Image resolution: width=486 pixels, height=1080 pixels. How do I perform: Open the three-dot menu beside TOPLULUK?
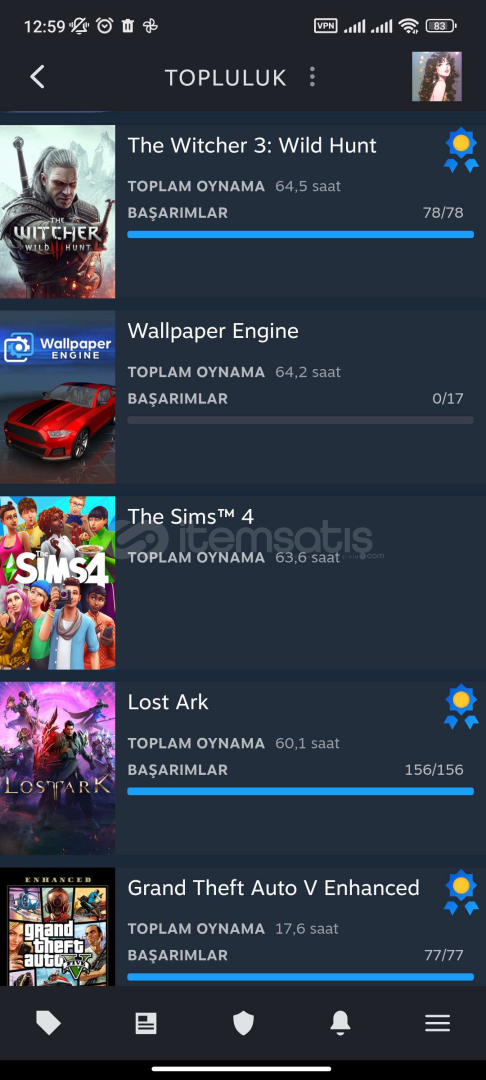pyautogui.click(x=312, y=76)
